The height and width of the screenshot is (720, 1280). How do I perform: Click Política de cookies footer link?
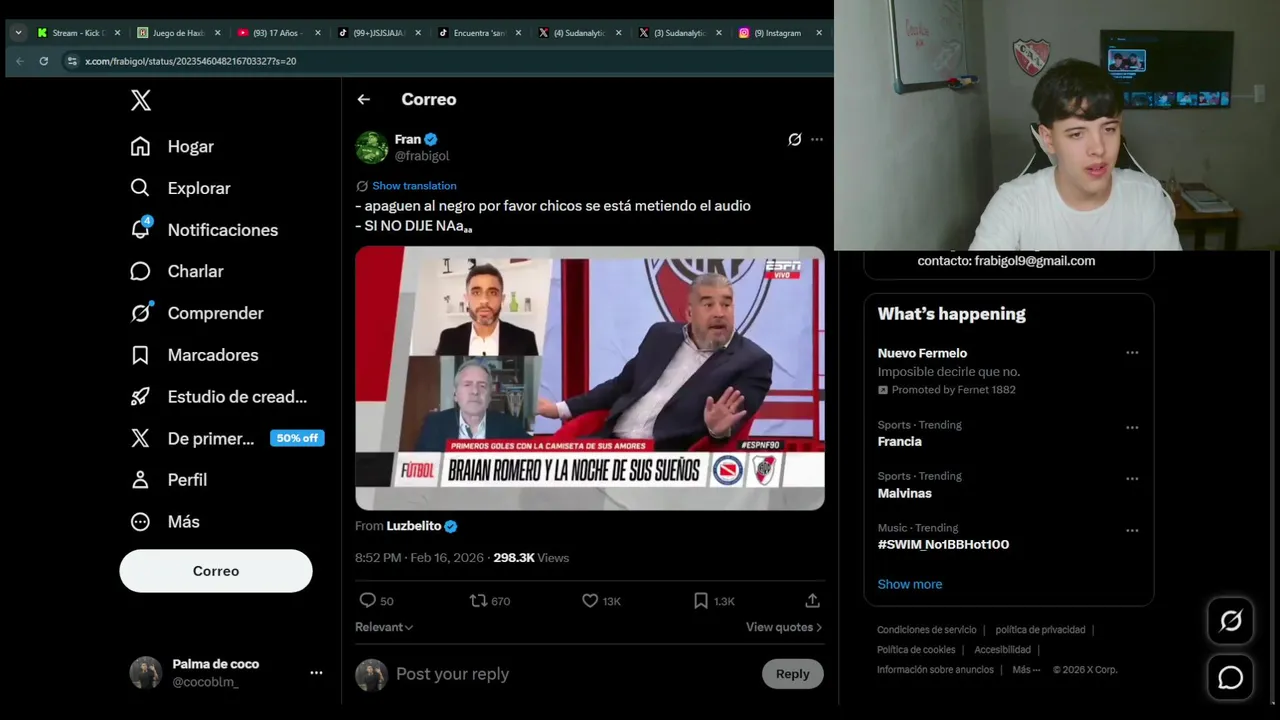pos(916,650)
